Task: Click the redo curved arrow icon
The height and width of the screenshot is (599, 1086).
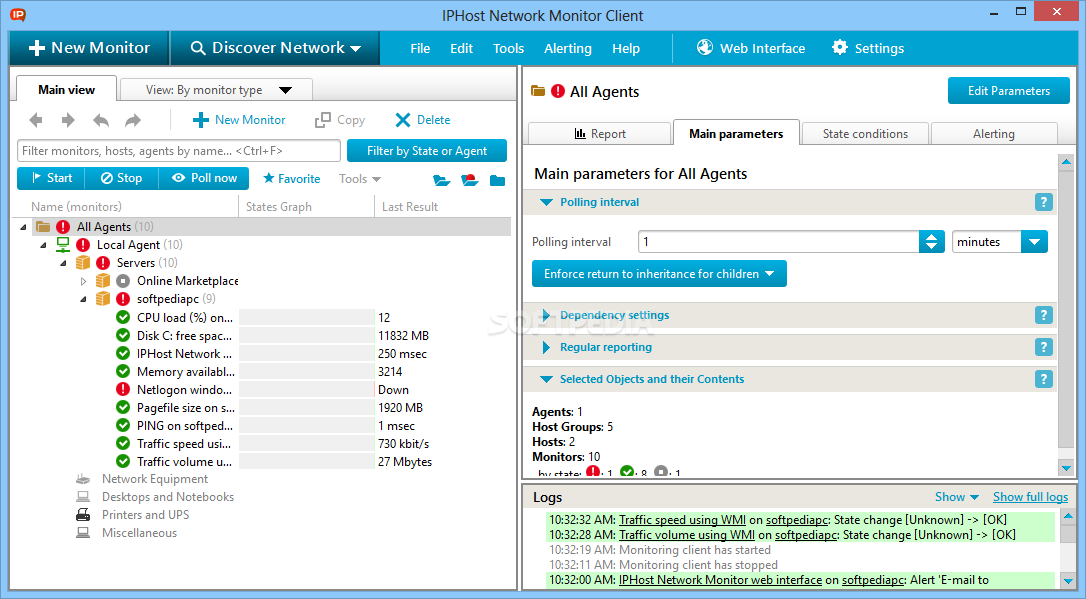Action: tap(133, 120)
